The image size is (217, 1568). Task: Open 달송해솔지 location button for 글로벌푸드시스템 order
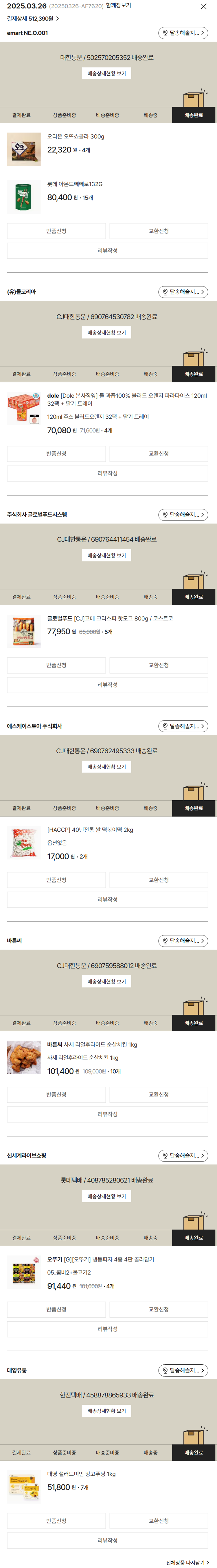click(x=183, y=515)
